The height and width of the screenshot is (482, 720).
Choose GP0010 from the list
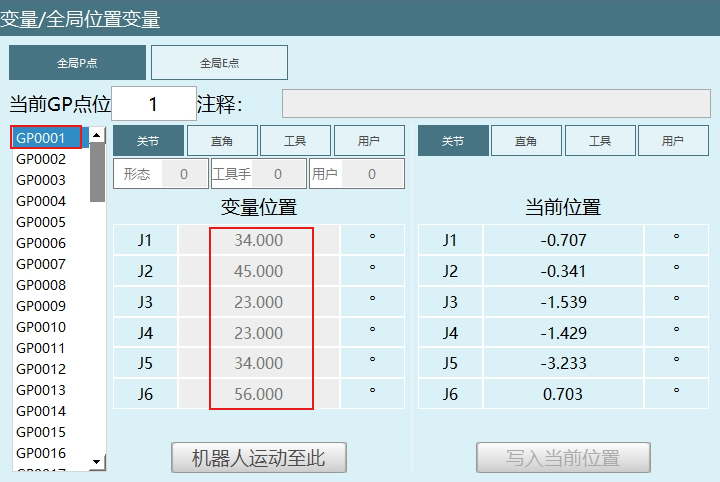(x=41, y=327)
